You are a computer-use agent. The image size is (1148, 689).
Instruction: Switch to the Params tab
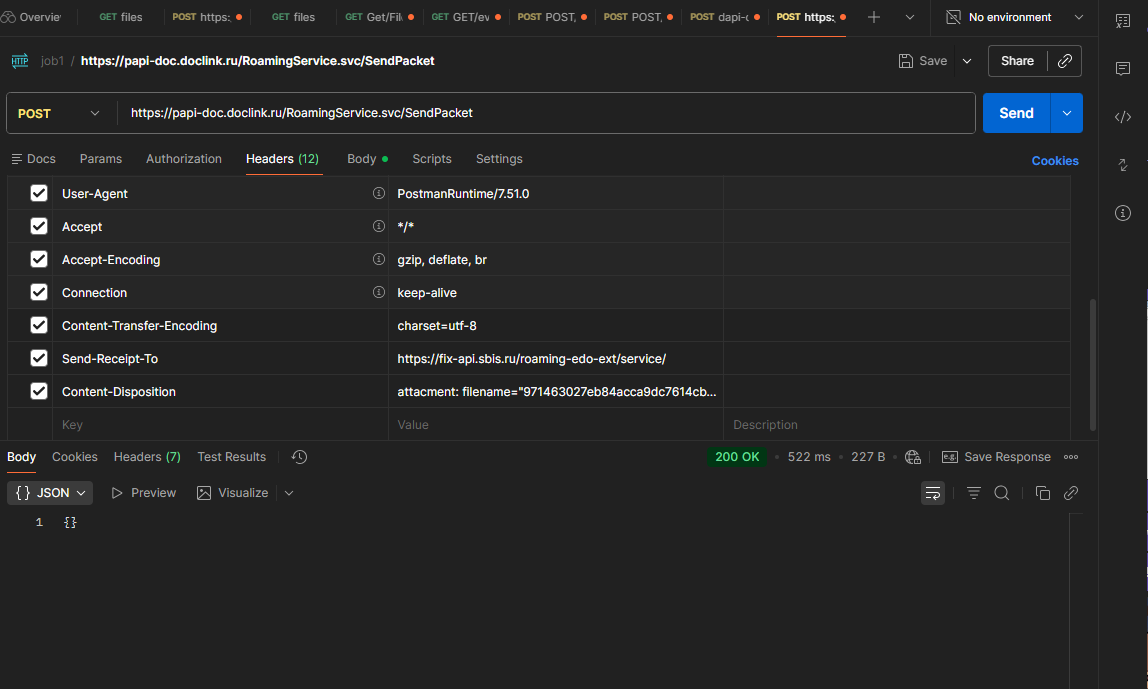pyautogui.click(x=101, y=159)
